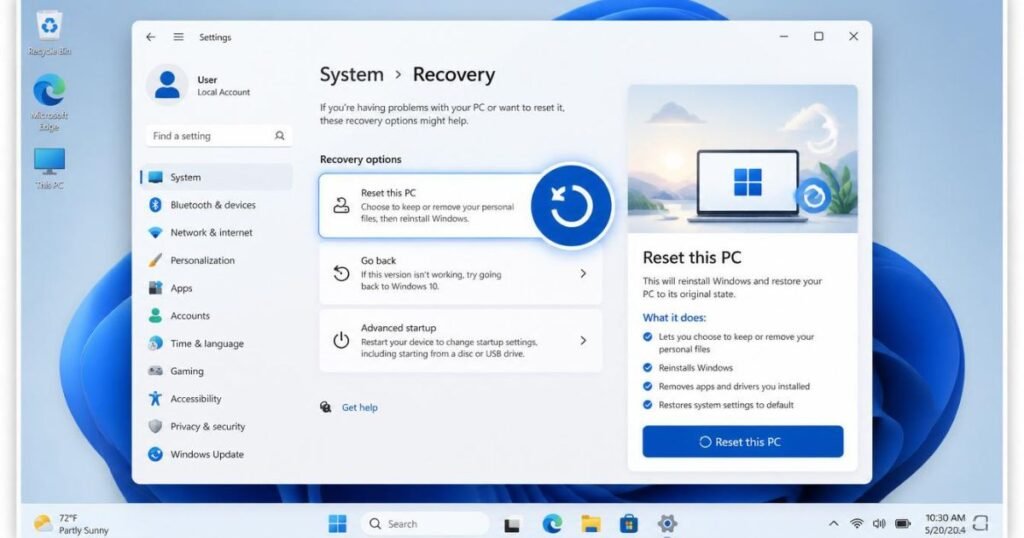
Task: Click the Reset this PC option card
Action: tap(460, 206)
